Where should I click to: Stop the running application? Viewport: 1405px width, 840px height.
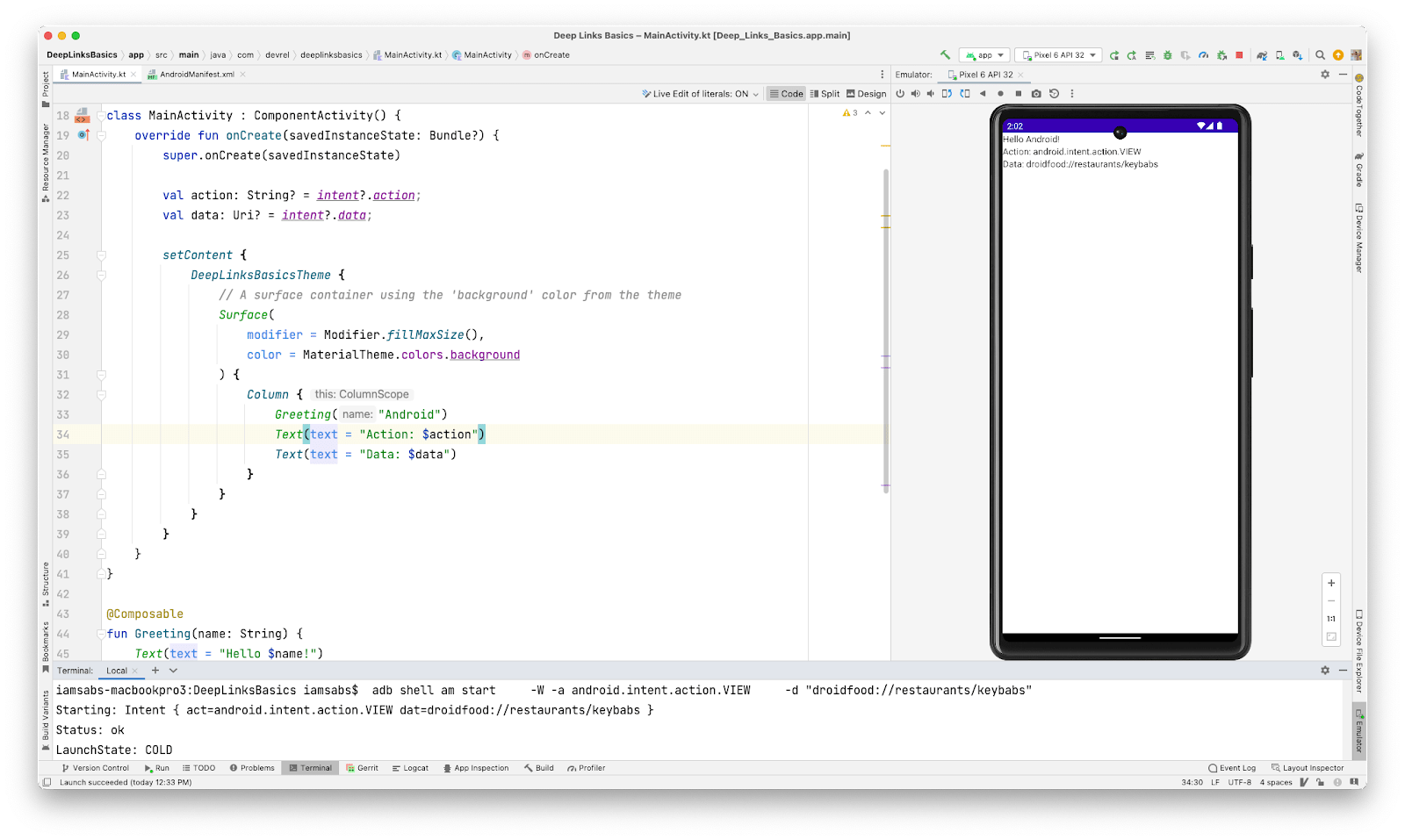[1239, 54]
